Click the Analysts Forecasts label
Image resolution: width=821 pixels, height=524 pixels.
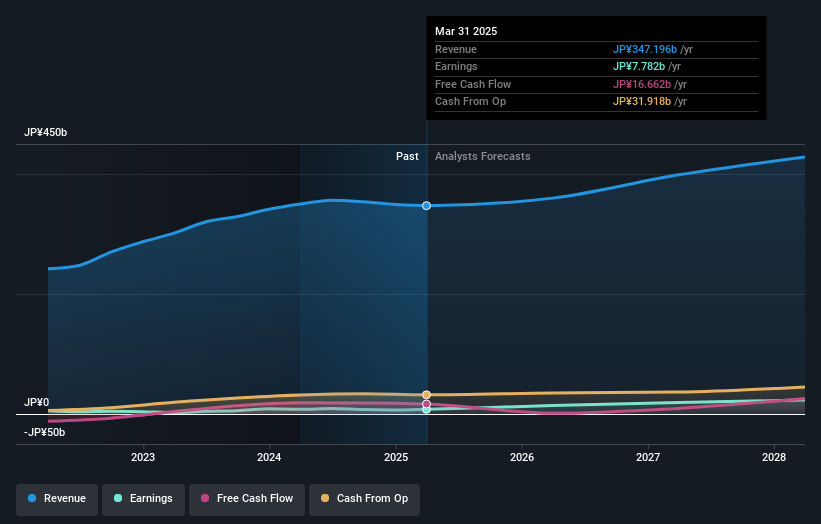pyautogui.click(x=483, y=157)
